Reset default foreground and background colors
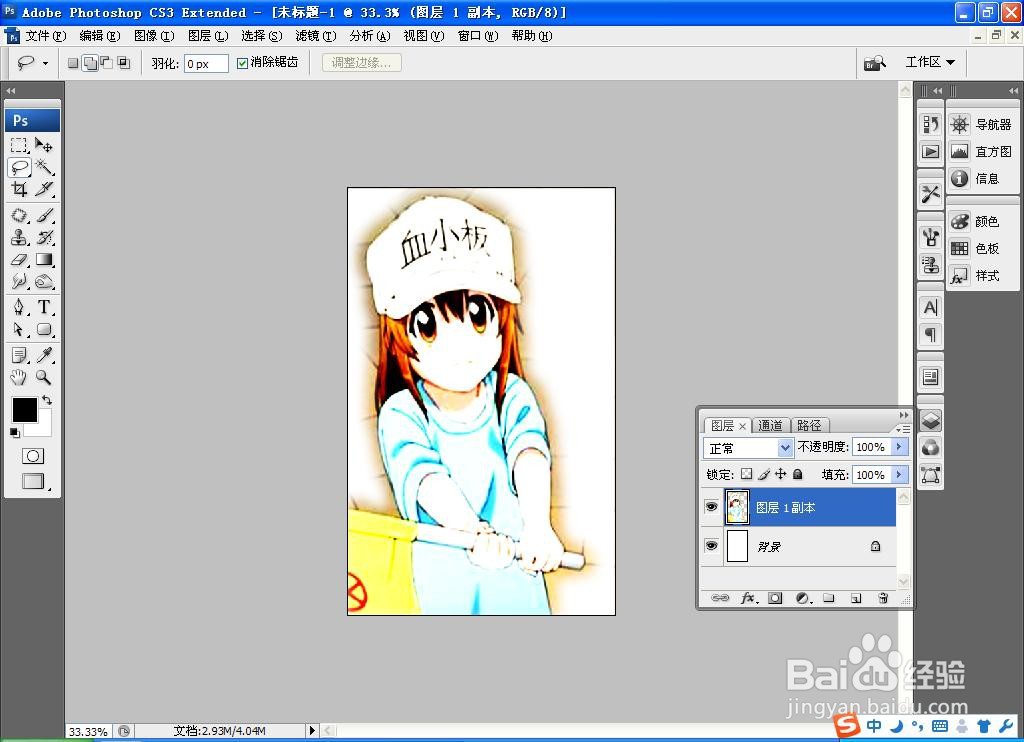1024x742 pixels. pyautogui.click(x=14, y=432)
